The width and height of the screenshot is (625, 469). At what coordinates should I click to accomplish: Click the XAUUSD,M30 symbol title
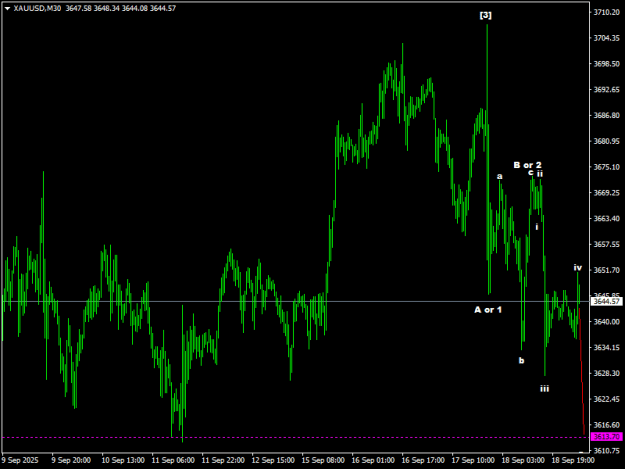pos(37,8)
